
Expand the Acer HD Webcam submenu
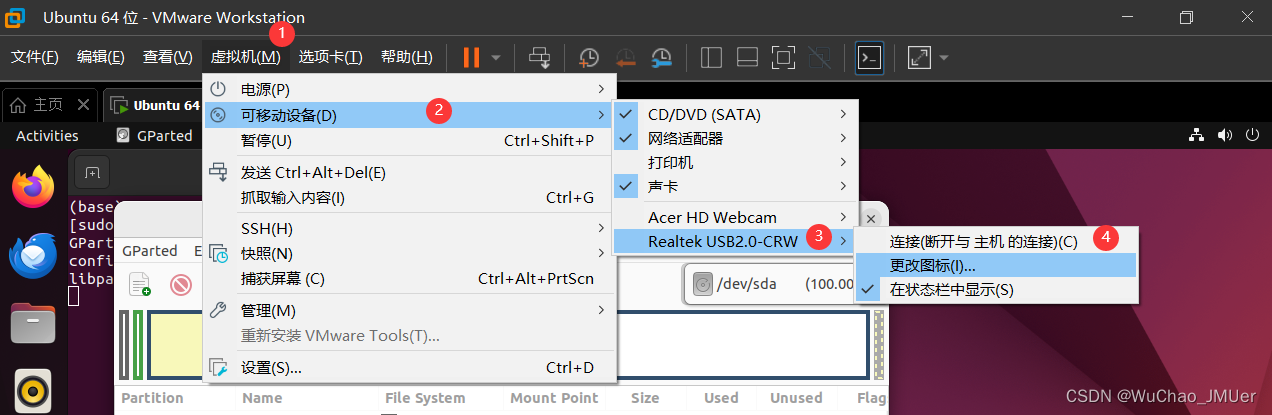point(736,217)
